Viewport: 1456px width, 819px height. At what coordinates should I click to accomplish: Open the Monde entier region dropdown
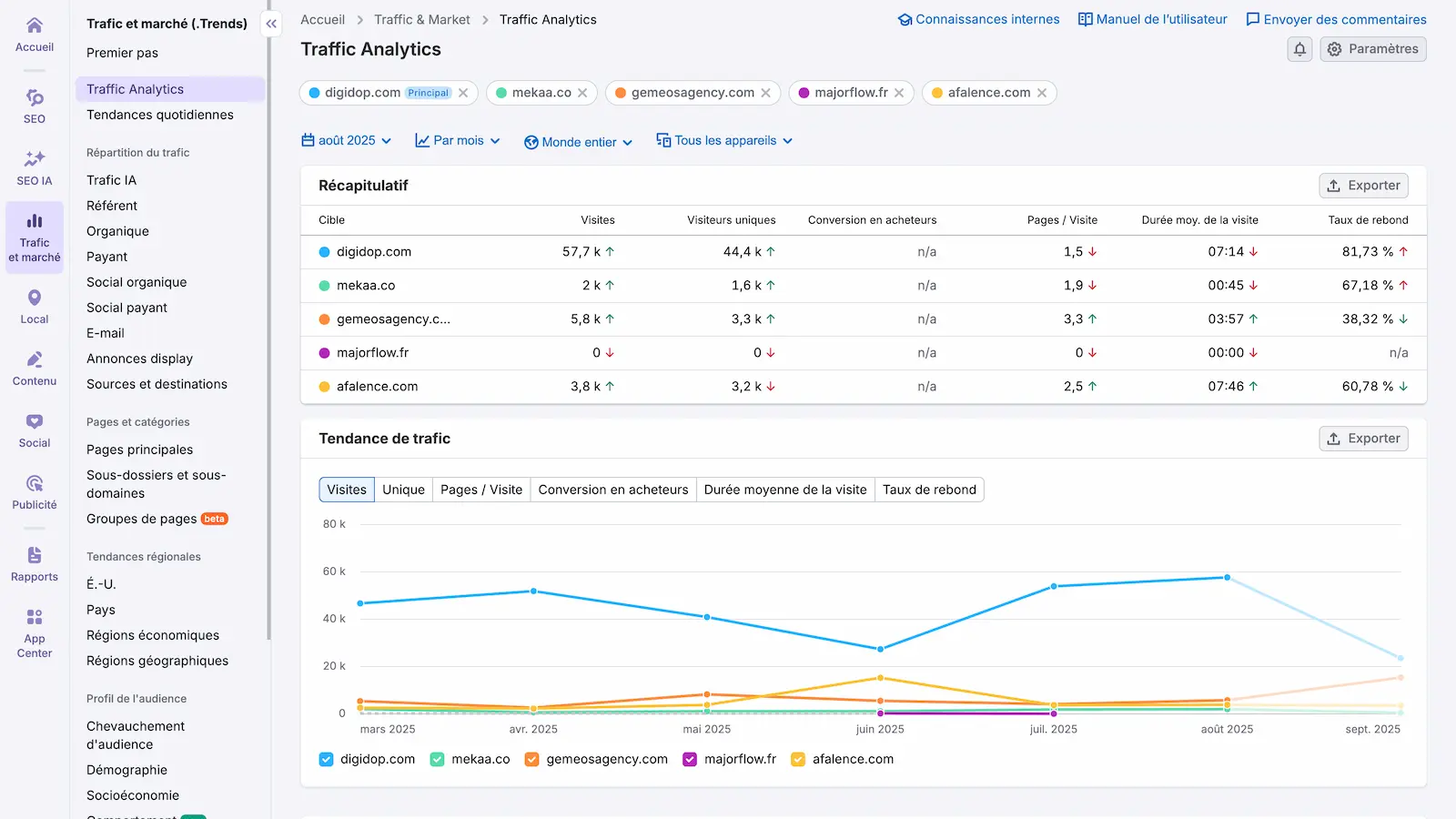point(578,142)
